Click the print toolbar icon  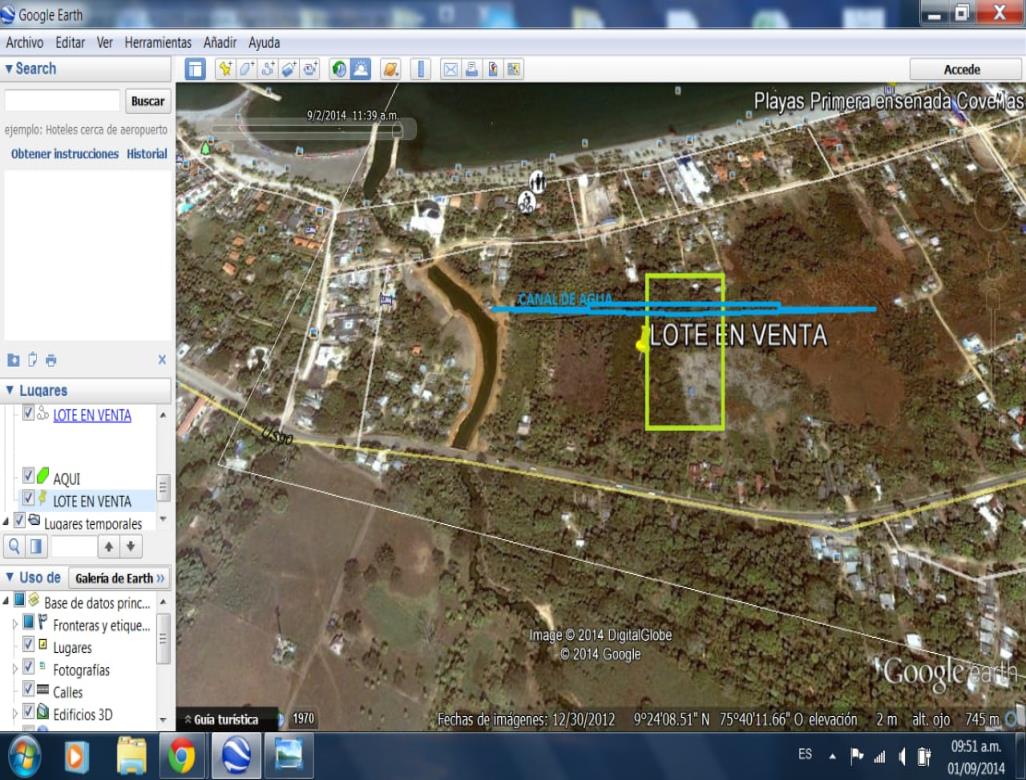point(471,69)
